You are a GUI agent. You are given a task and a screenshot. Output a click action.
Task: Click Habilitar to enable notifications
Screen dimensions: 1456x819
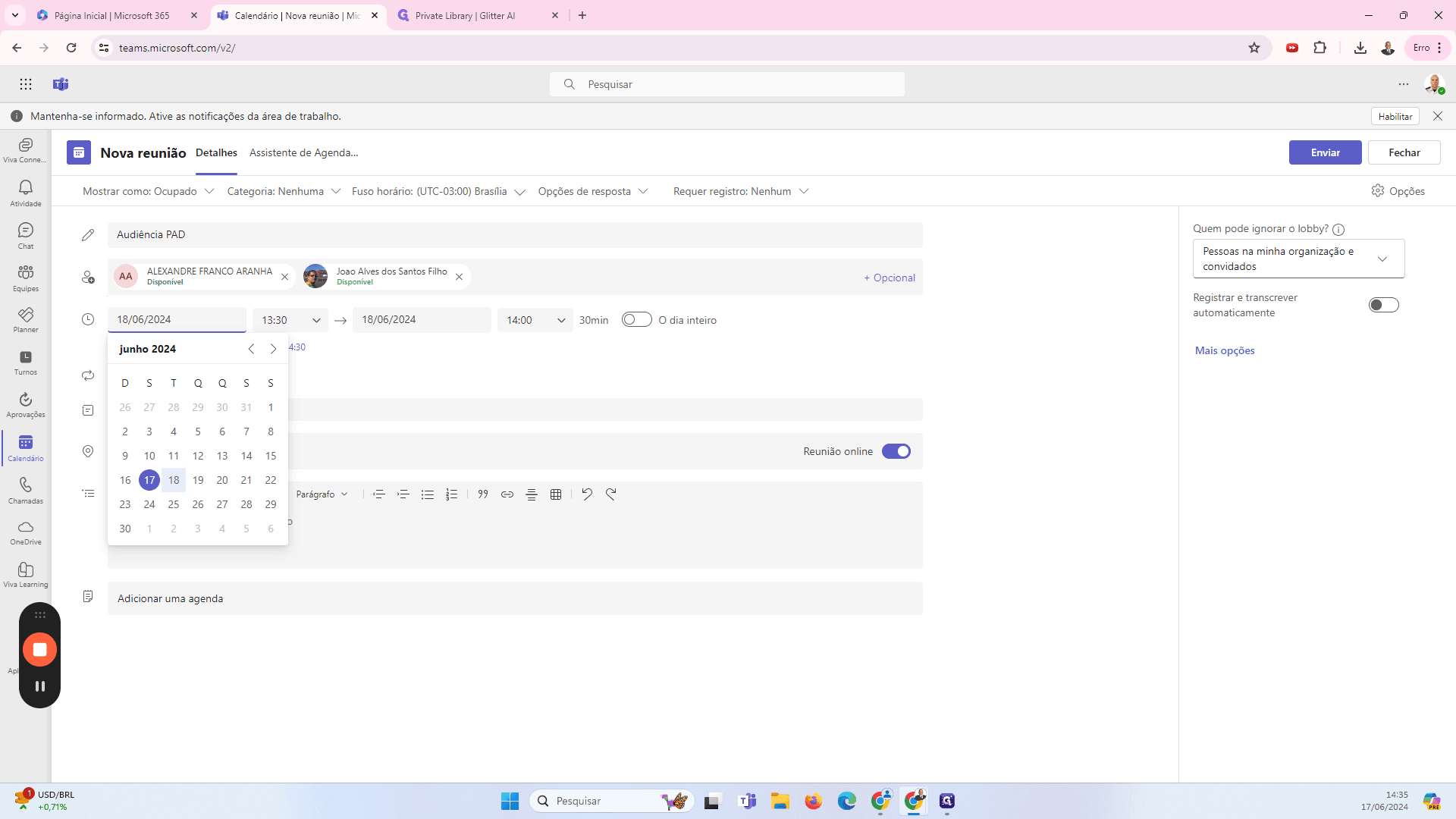pos(1395,117)
